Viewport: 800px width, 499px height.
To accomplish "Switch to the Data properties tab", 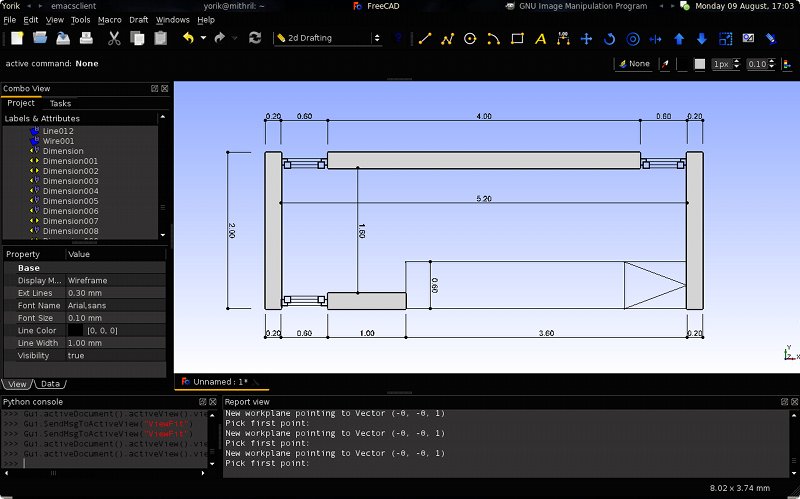I will coord(50,384).
